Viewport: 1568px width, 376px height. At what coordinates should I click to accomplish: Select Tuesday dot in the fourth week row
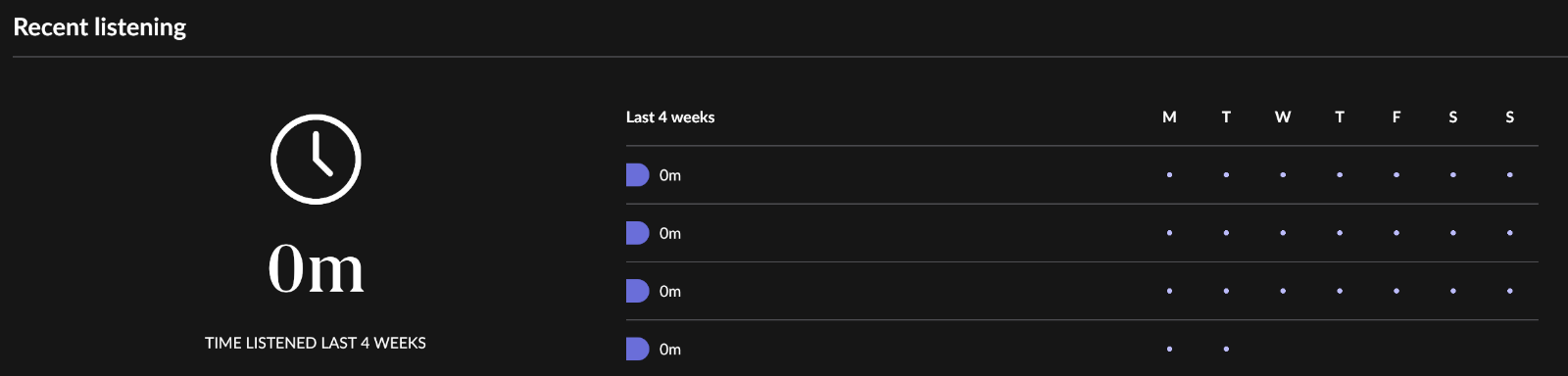1226,349
